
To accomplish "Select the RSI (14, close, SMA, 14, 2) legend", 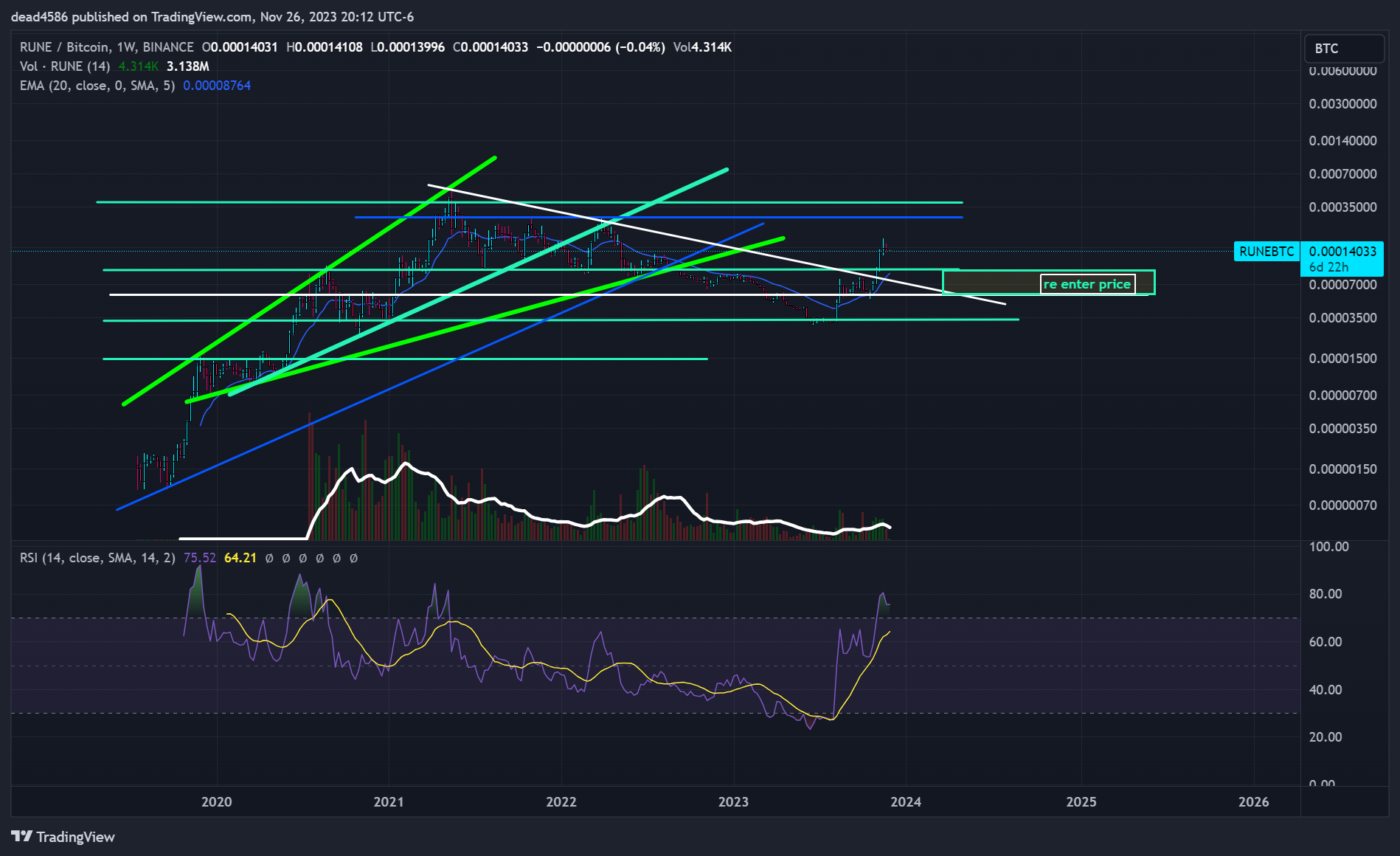I will click(97, 558).
